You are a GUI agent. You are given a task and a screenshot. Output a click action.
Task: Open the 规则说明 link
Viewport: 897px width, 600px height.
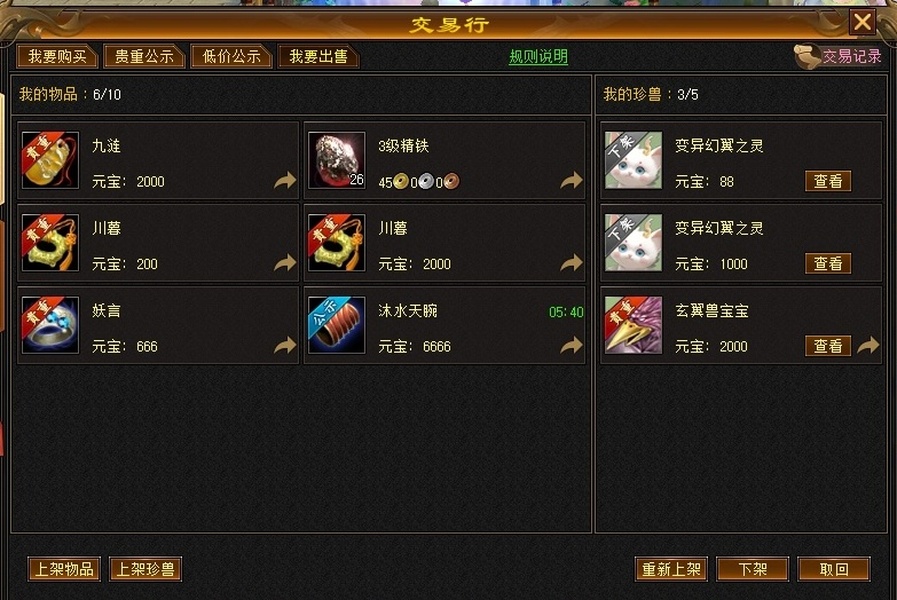click(x=538, y=57)
